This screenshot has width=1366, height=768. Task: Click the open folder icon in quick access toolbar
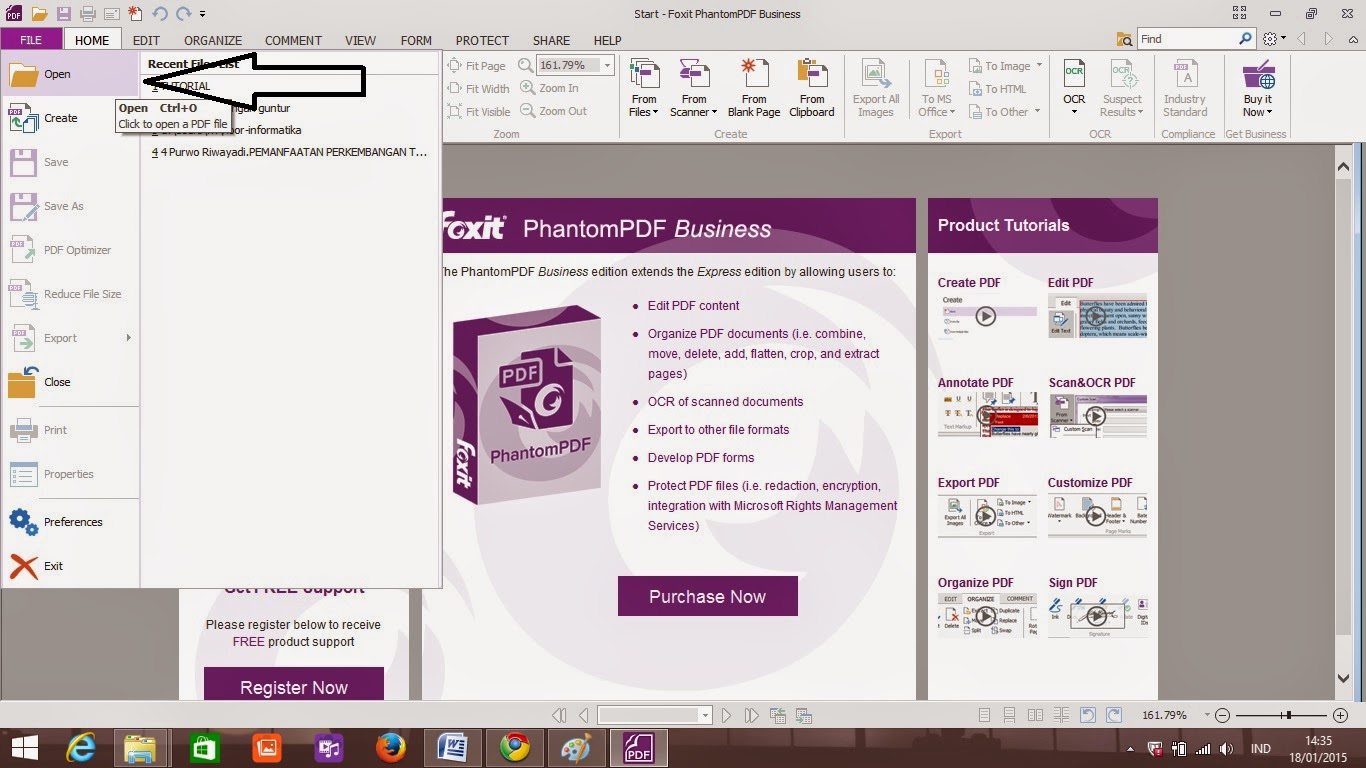[x=39, y=14]
